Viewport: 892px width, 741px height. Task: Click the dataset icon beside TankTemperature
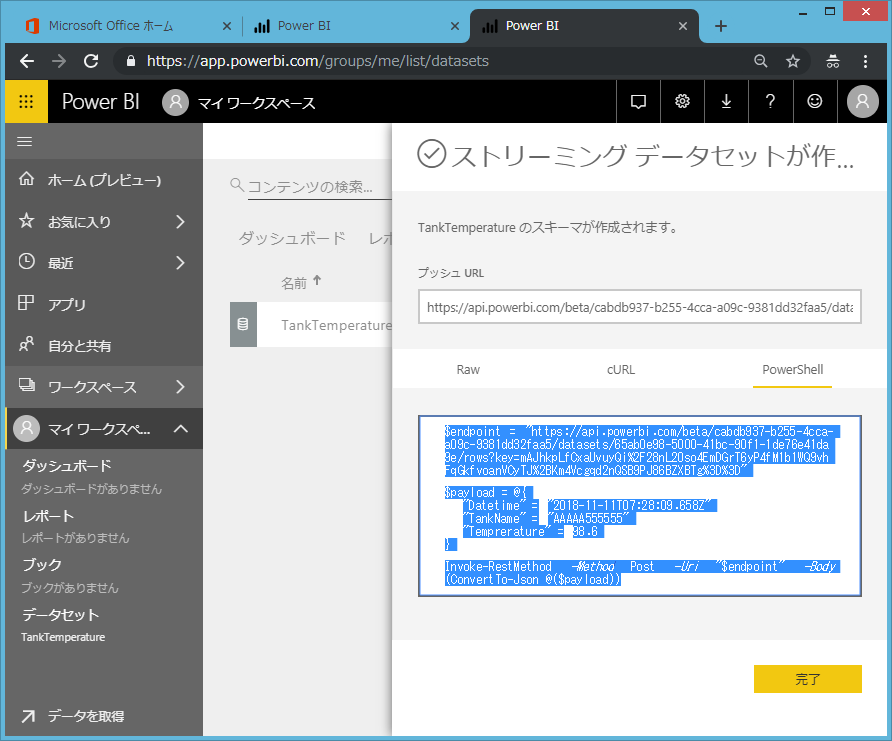[243, 325]
